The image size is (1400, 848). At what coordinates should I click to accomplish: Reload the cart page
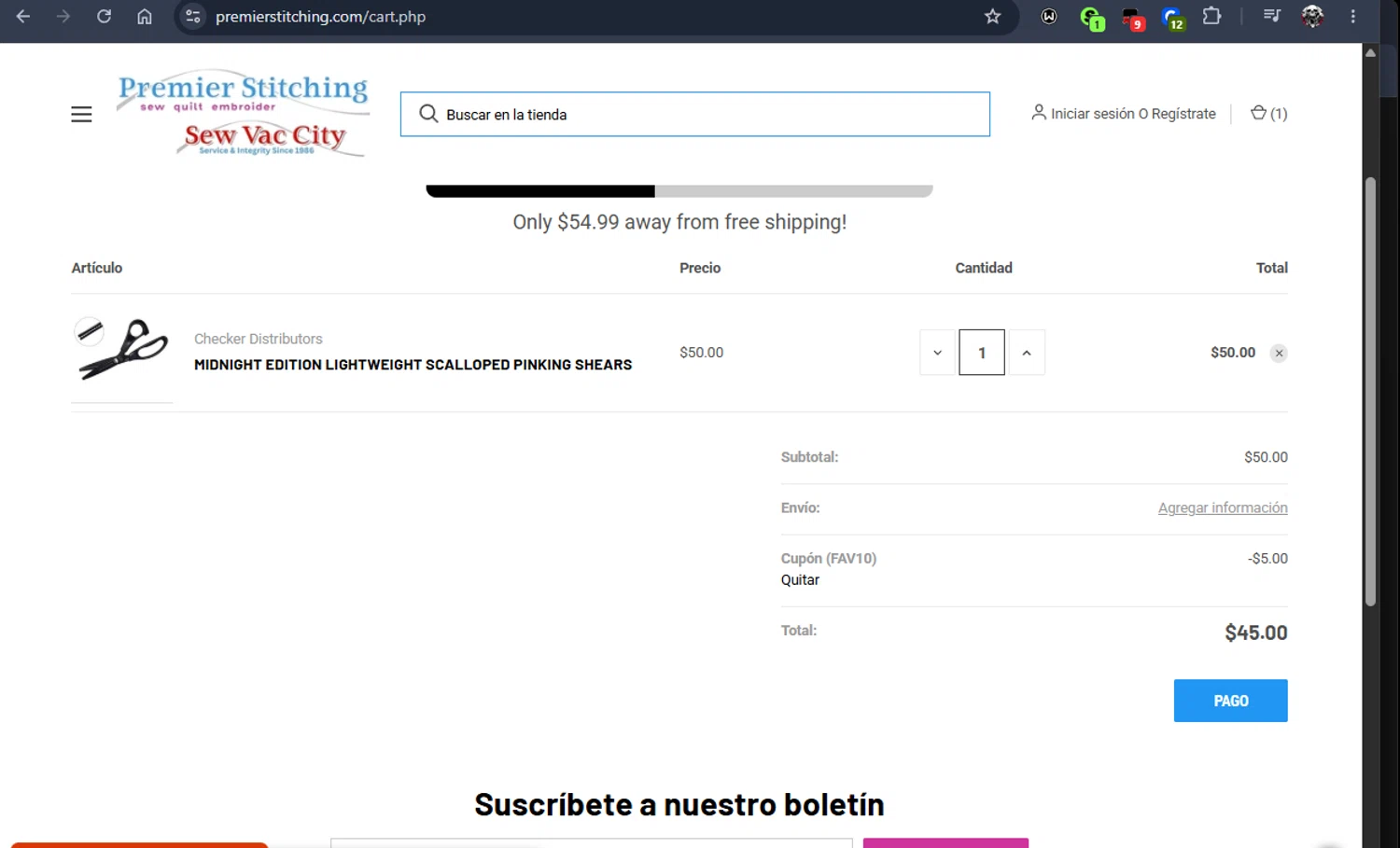(x=104, y=16)
